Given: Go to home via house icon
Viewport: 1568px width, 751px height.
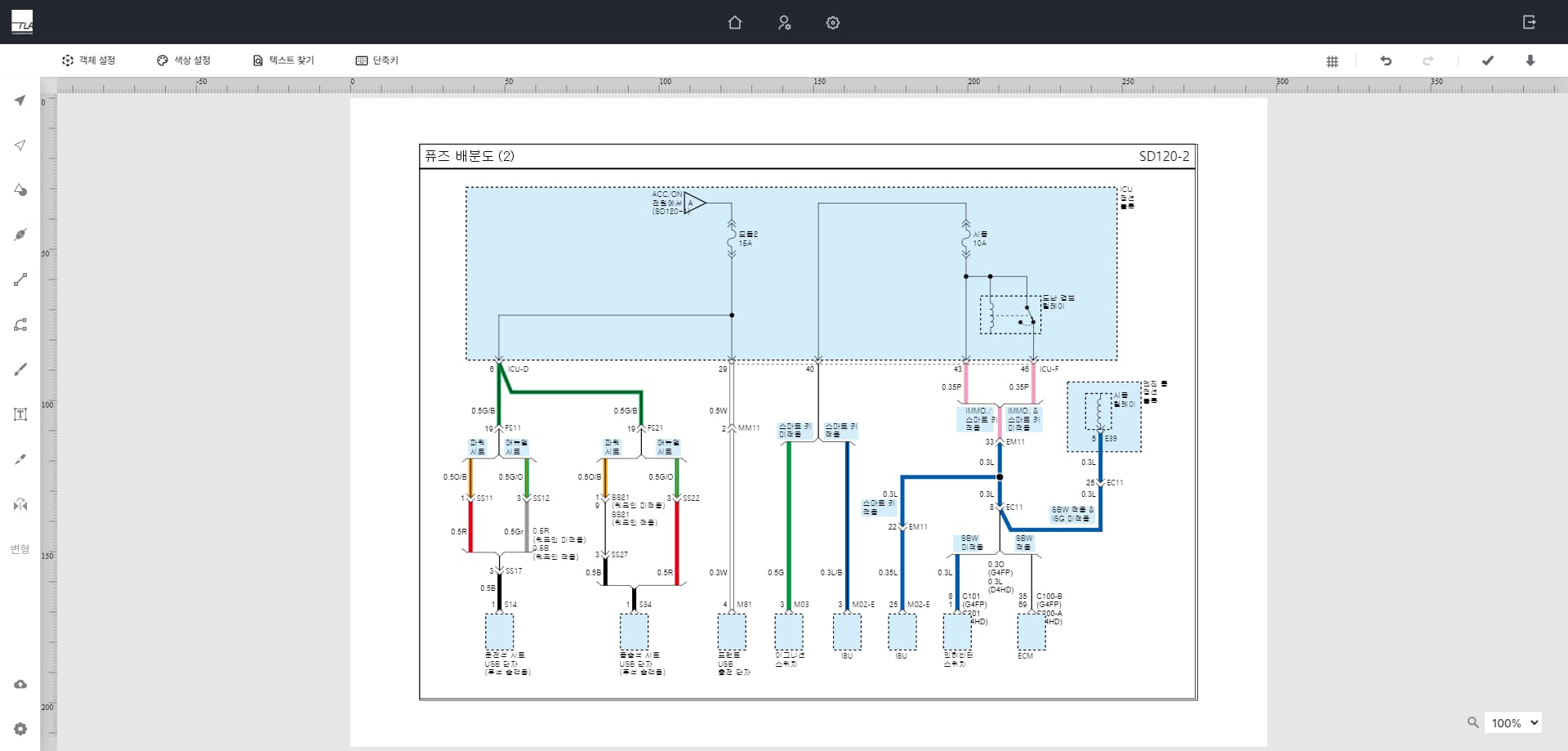Looking at the screenshot, I should click(x=735, y=23).
